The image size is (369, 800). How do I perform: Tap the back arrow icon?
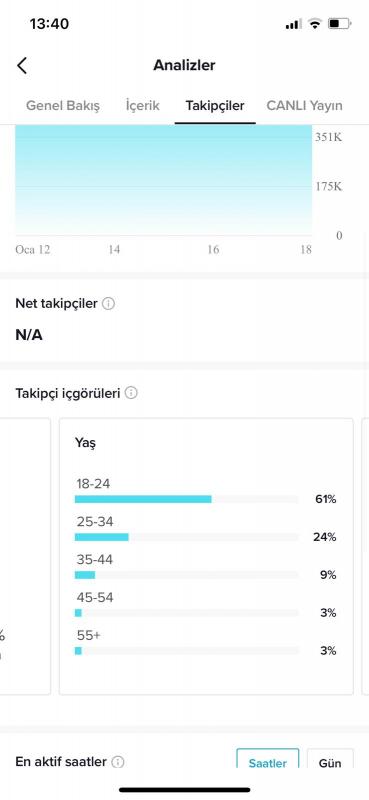pos(22,65)
